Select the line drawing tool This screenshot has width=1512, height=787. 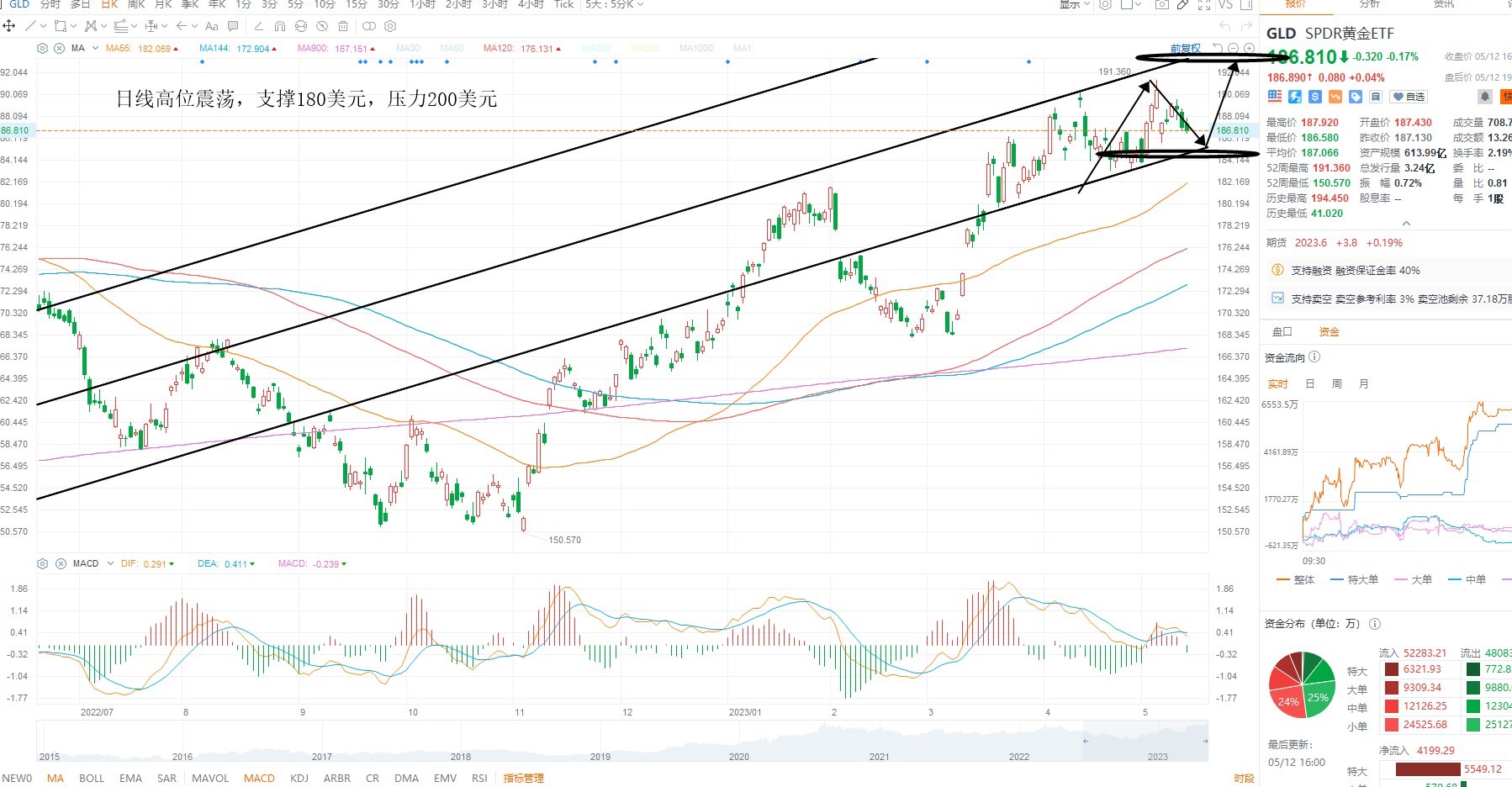[30, 26]
